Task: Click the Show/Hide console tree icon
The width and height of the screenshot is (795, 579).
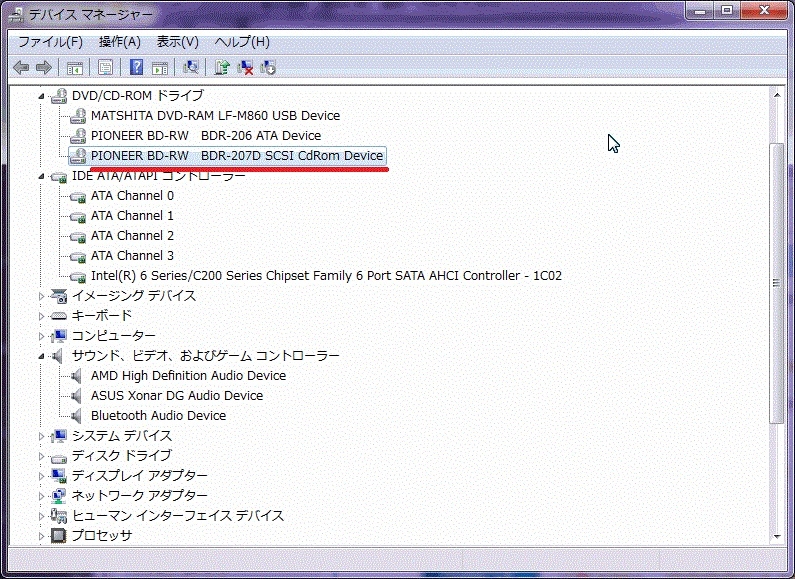Action: pyautogui.click(x=75, y=67)
